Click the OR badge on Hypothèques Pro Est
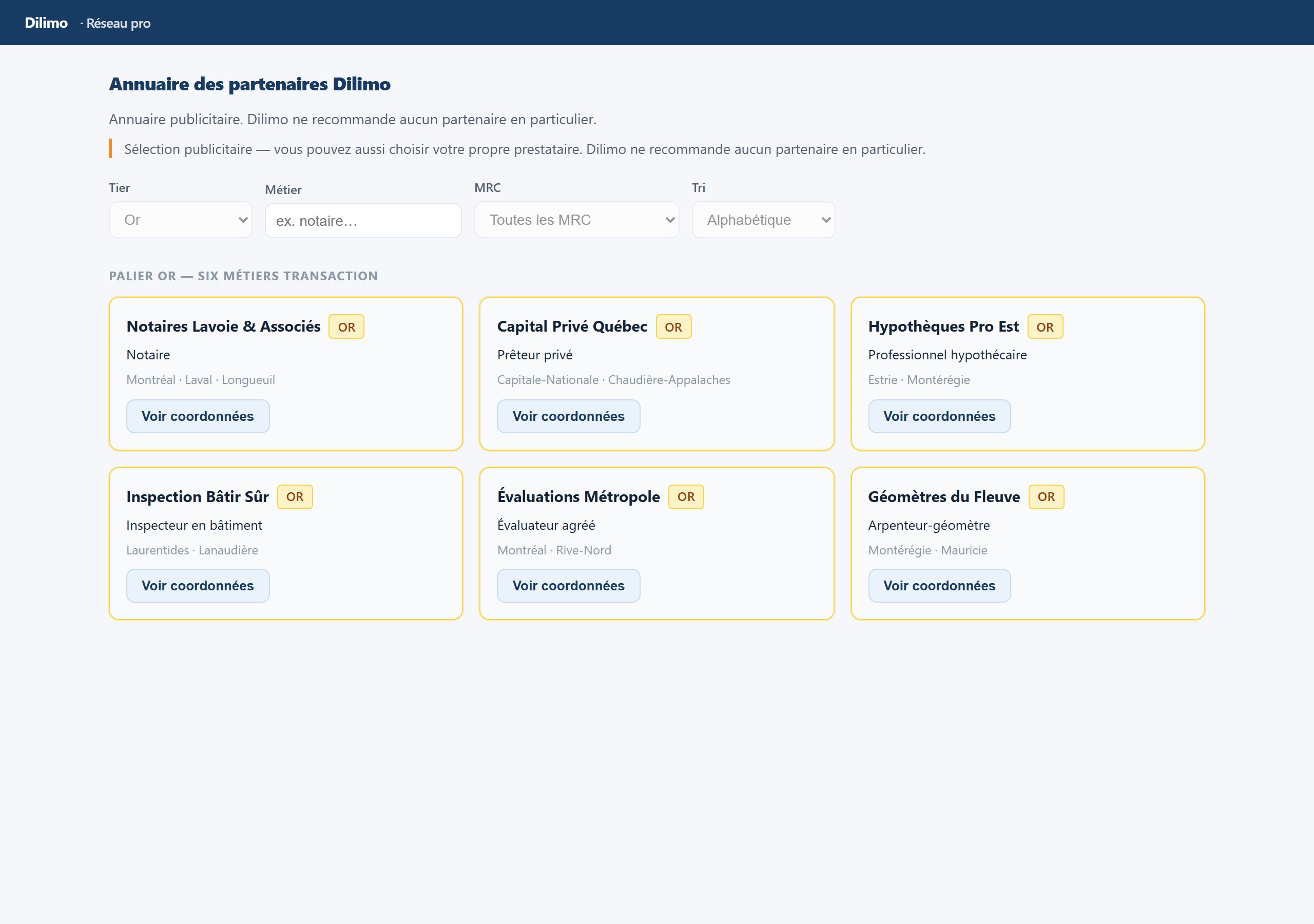The image size is (1314, 924). click(1045, 327)
